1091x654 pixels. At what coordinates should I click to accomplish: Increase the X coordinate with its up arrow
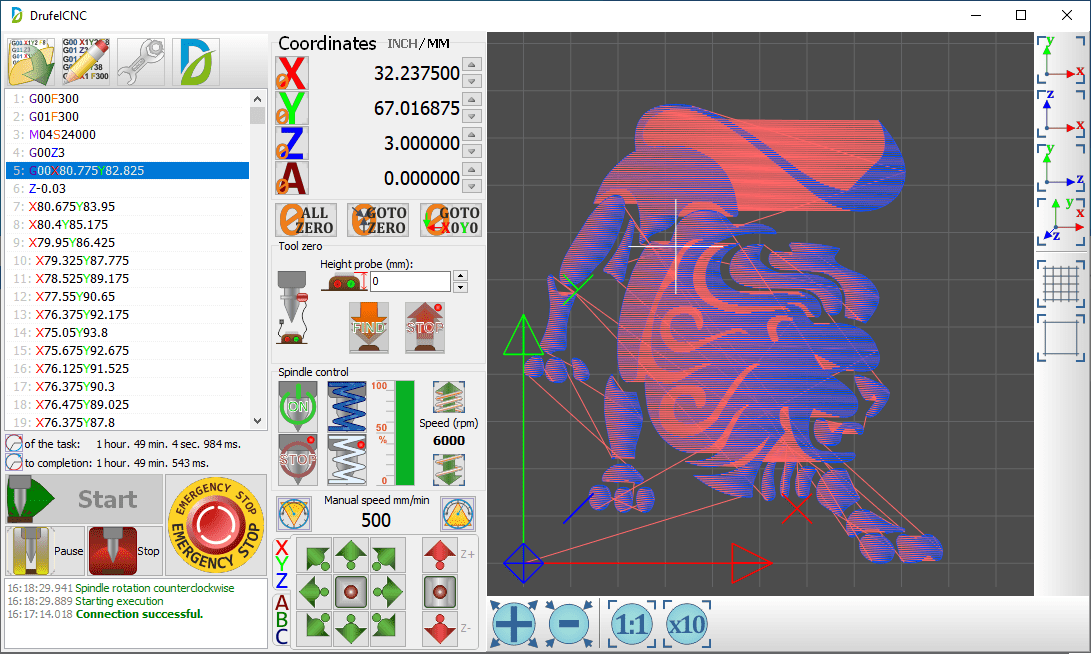tap(472, 65)
